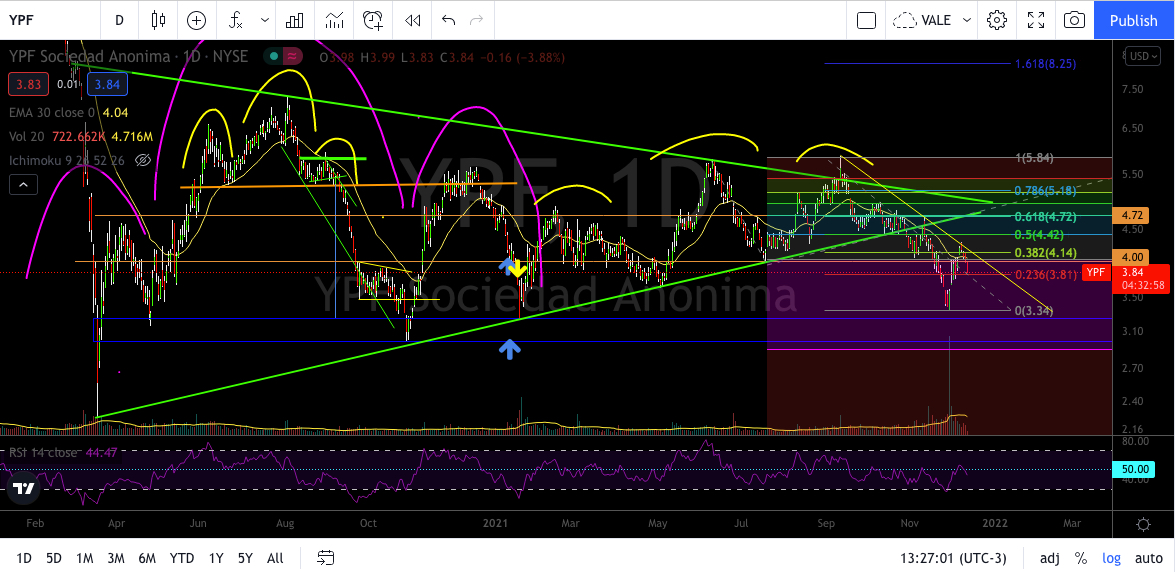Screen dimensions: 1175x572
Task: Select the 0(3.34) Fibonacci level label
Action: tap(1034, 310)
